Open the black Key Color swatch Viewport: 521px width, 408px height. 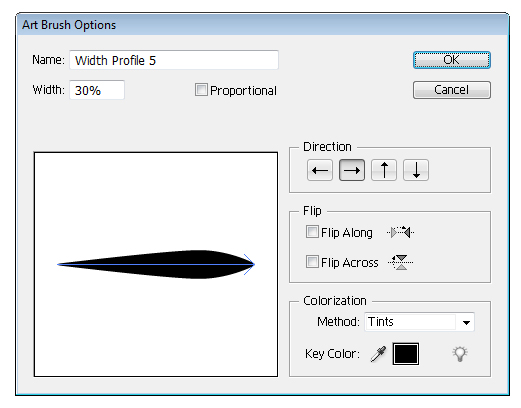pyautogui.click(x=406, y=354)
